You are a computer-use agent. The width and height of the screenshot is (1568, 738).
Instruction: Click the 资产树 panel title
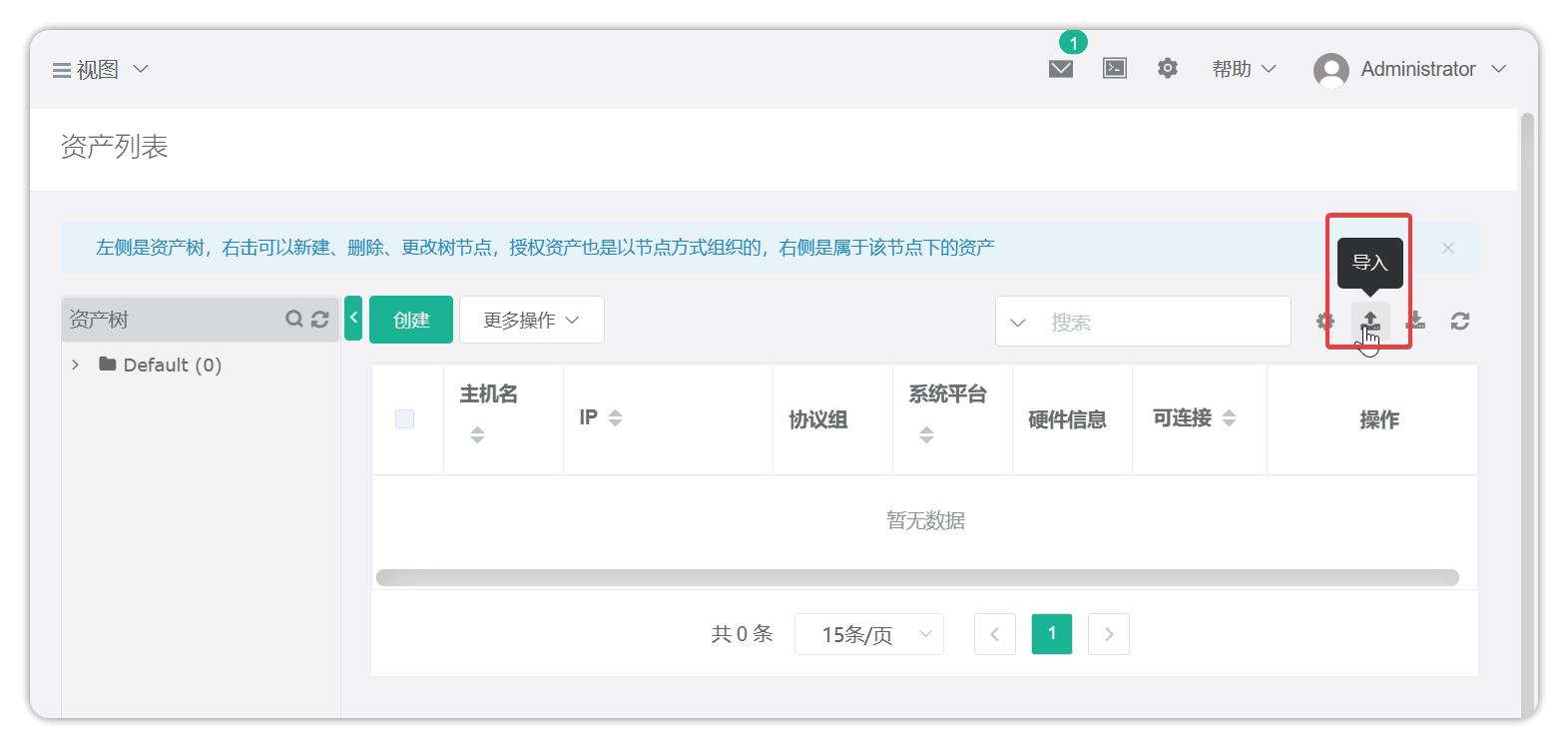[99, 320]
